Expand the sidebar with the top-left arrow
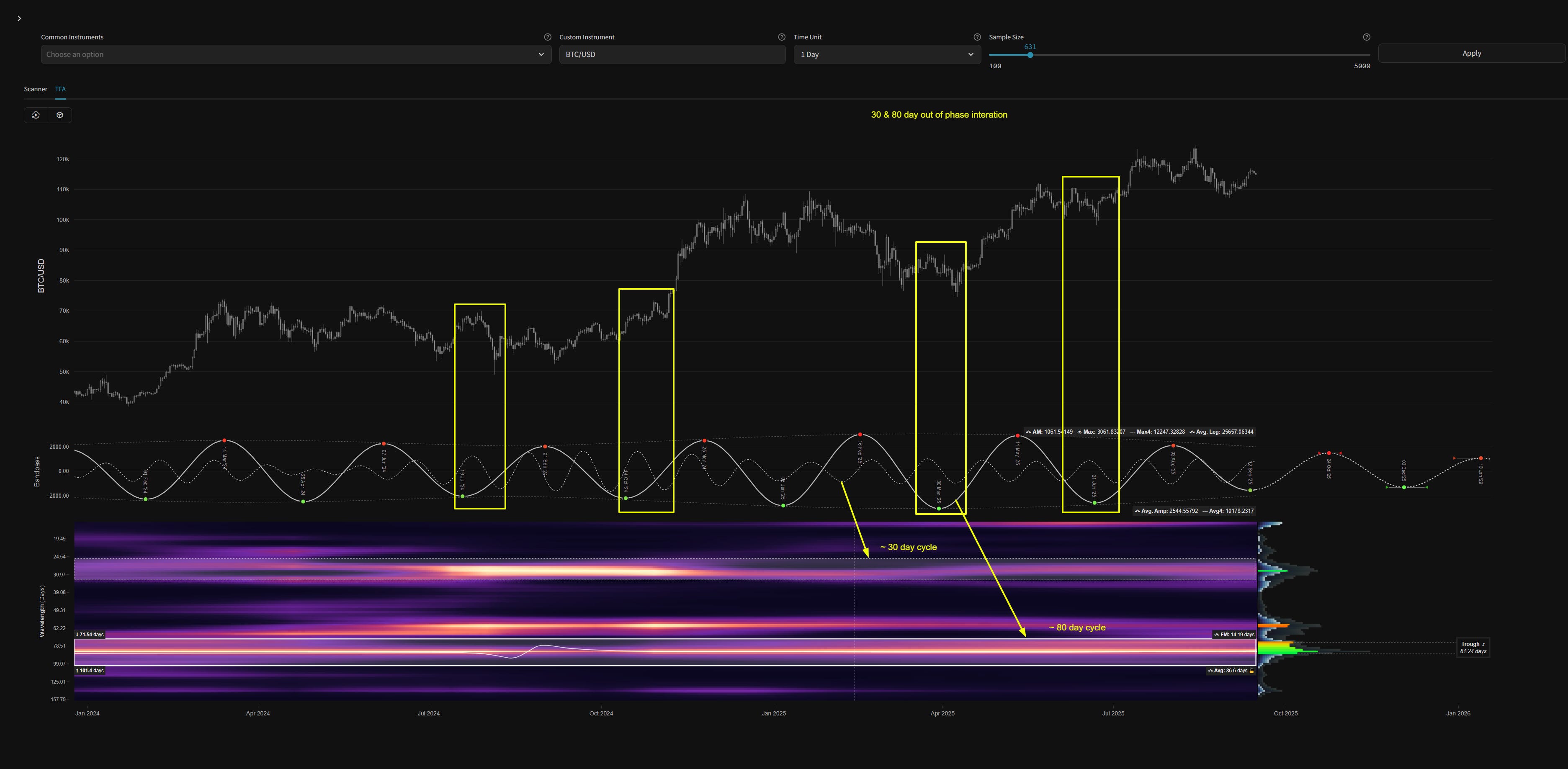1568x769 pixels. pyautogui.click(x=19, y=18)
